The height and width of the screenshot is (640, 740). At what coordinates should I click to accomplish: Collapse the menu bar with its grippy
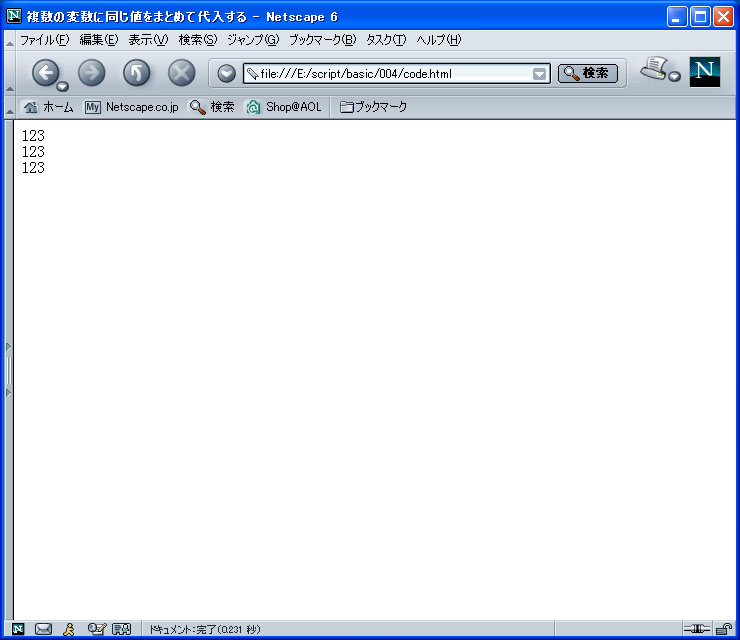[9, 41]
